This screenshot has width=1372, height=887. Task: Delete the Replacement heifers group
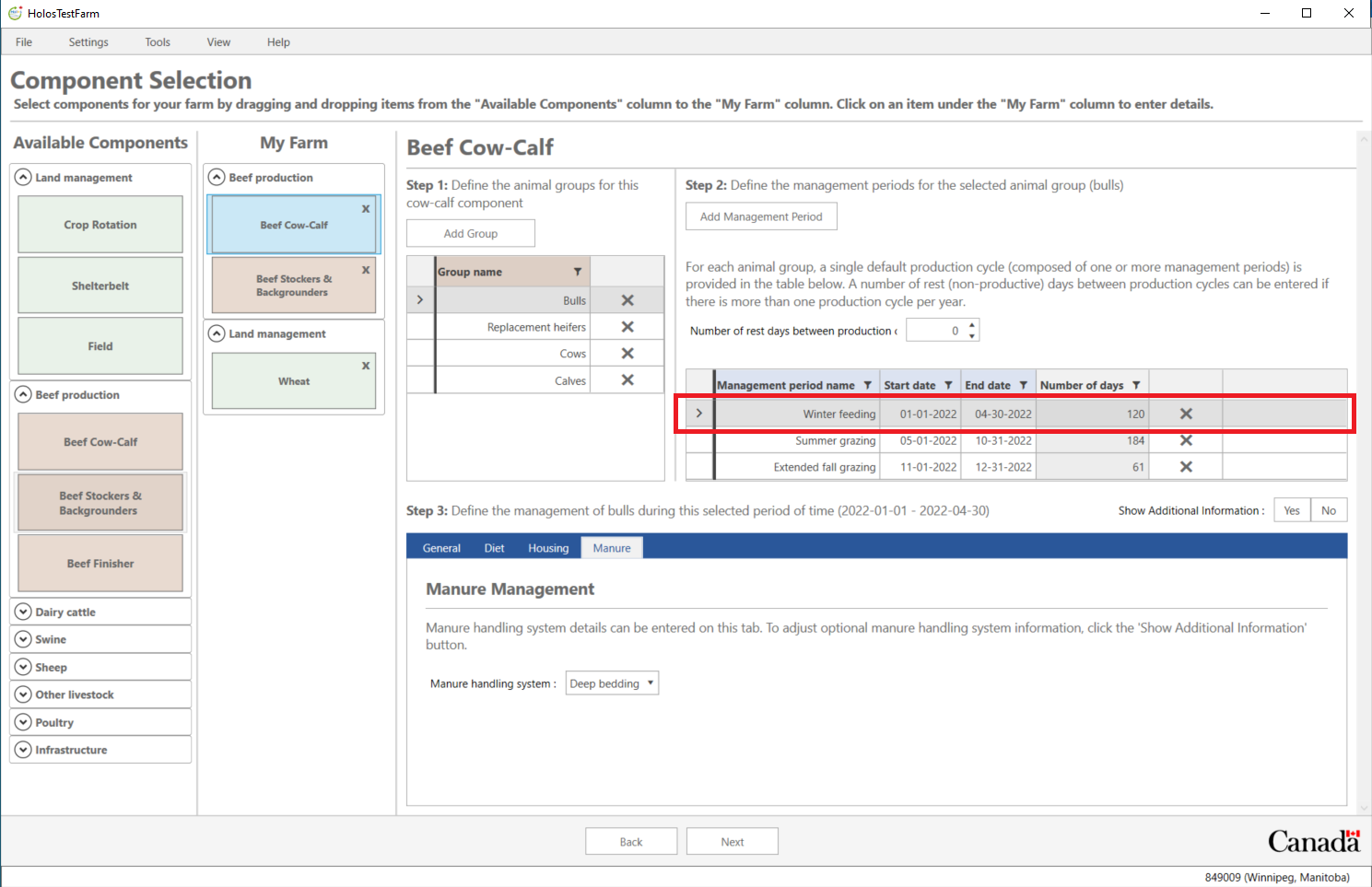pos(627,327)
